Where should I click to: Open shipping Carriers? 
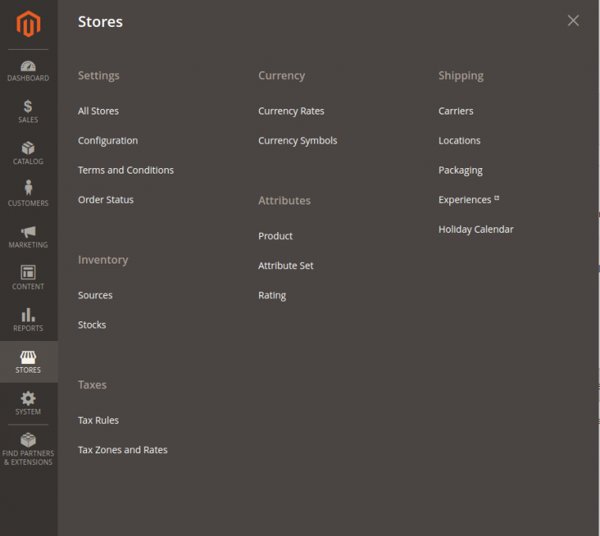point(456,111)
